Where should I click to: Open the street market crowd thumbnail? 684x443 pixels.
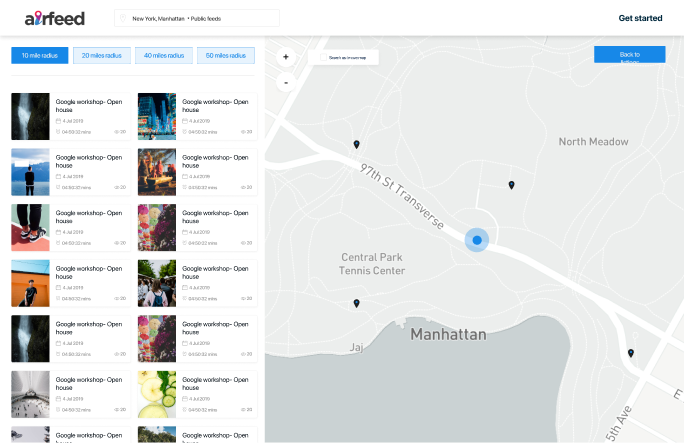coord(157,283)
